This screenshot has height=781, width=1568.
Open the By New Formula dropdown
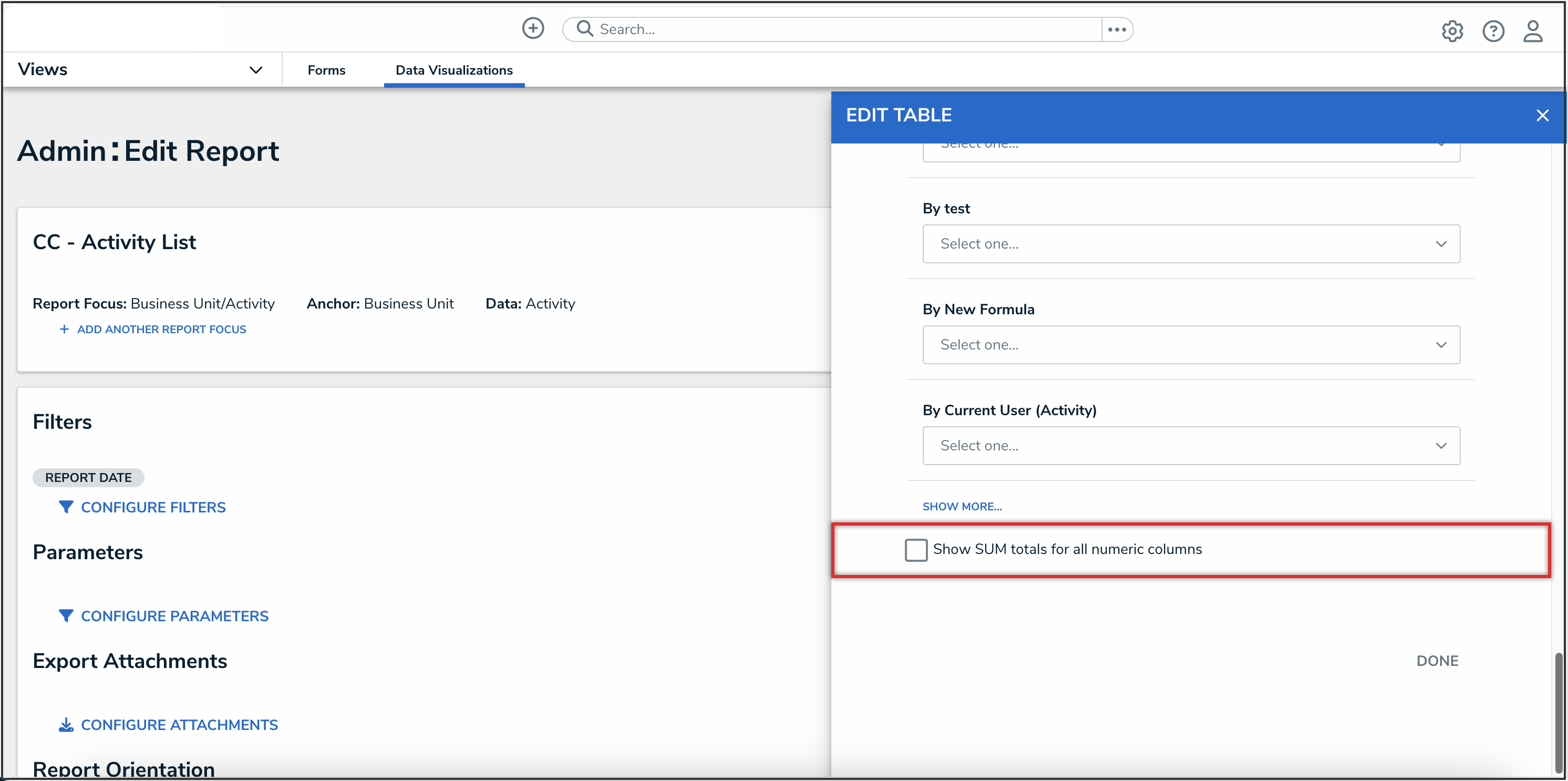coord(1191,345)
